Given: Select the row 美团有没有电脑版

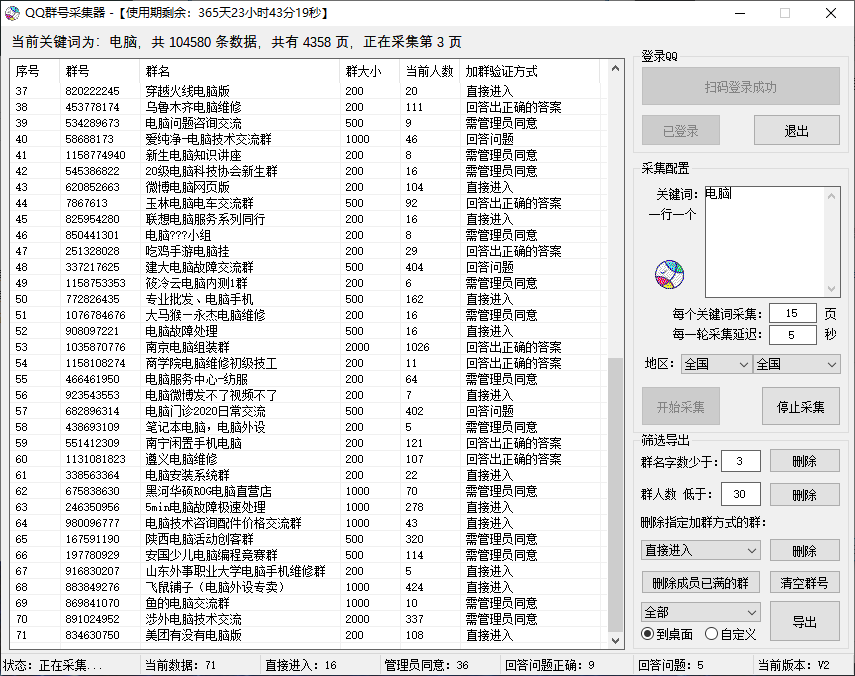Looking at the screenshot, I should [309, 635].
